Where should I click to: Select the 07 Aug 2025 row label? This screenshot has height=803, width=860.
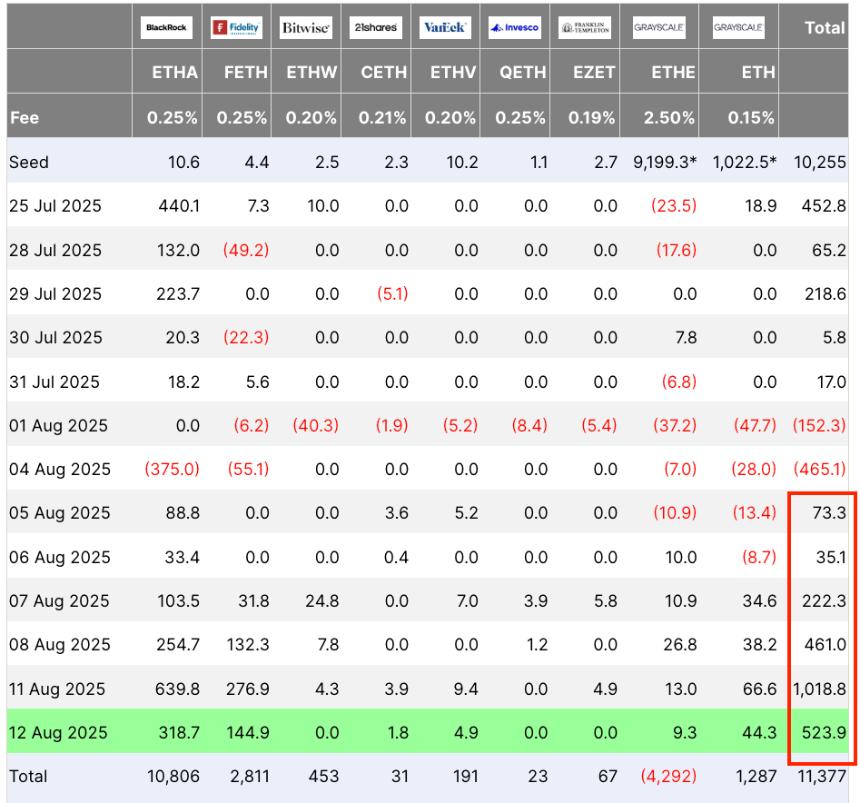tap(59, 601)
